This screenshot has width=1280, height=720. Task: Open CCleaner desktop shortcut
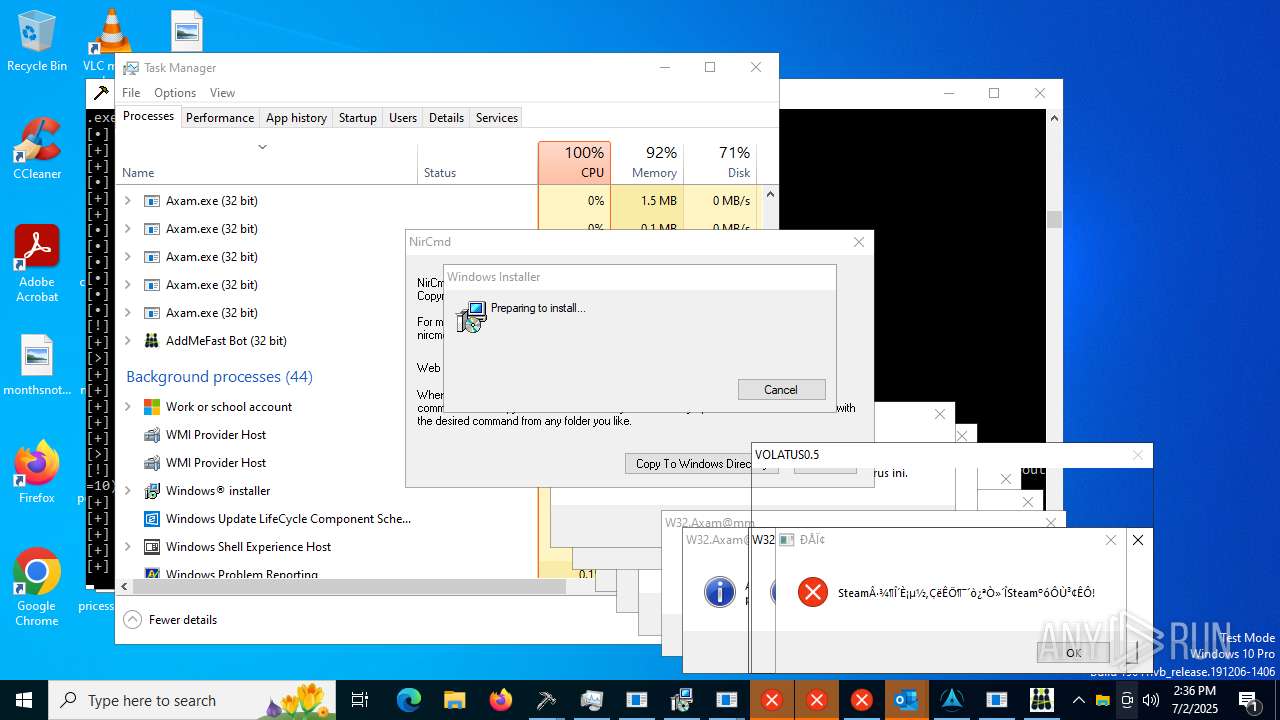[37, 150]
